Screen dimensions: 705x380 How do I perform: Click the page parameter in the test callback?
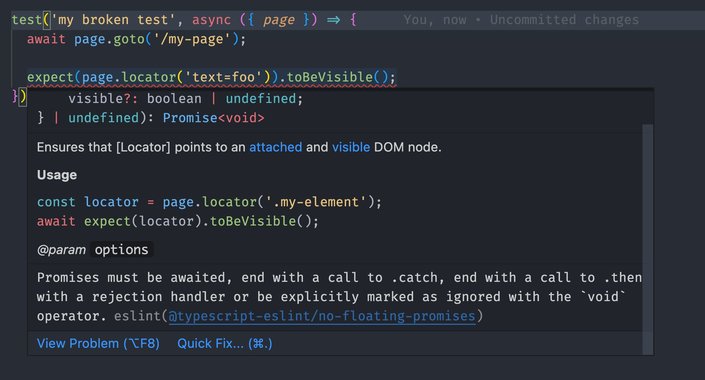(x=279, y=20)
